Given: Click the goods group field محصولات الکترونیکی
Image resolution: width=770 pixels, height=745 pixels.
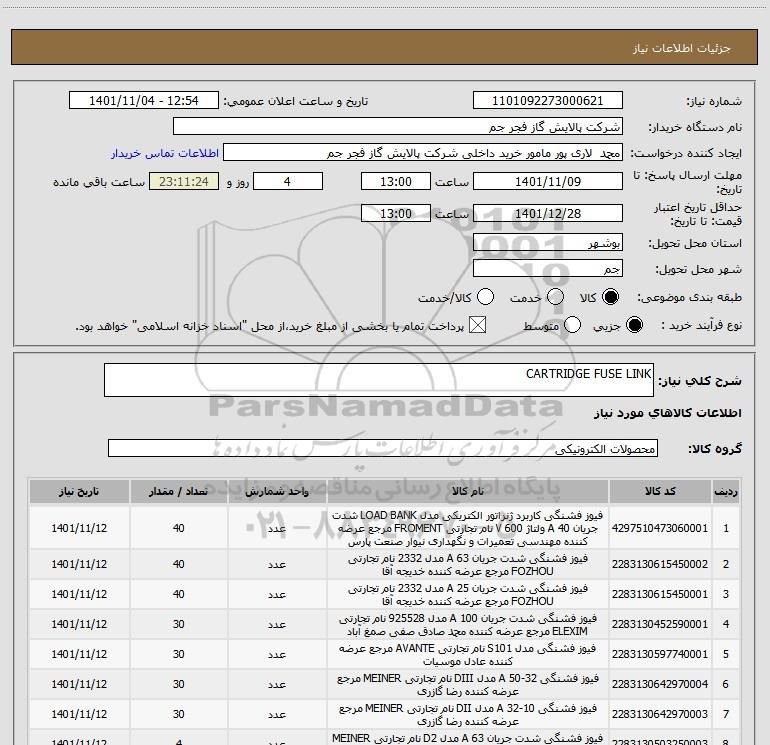Looking at the screenshot, I should (x=383, y=448).
